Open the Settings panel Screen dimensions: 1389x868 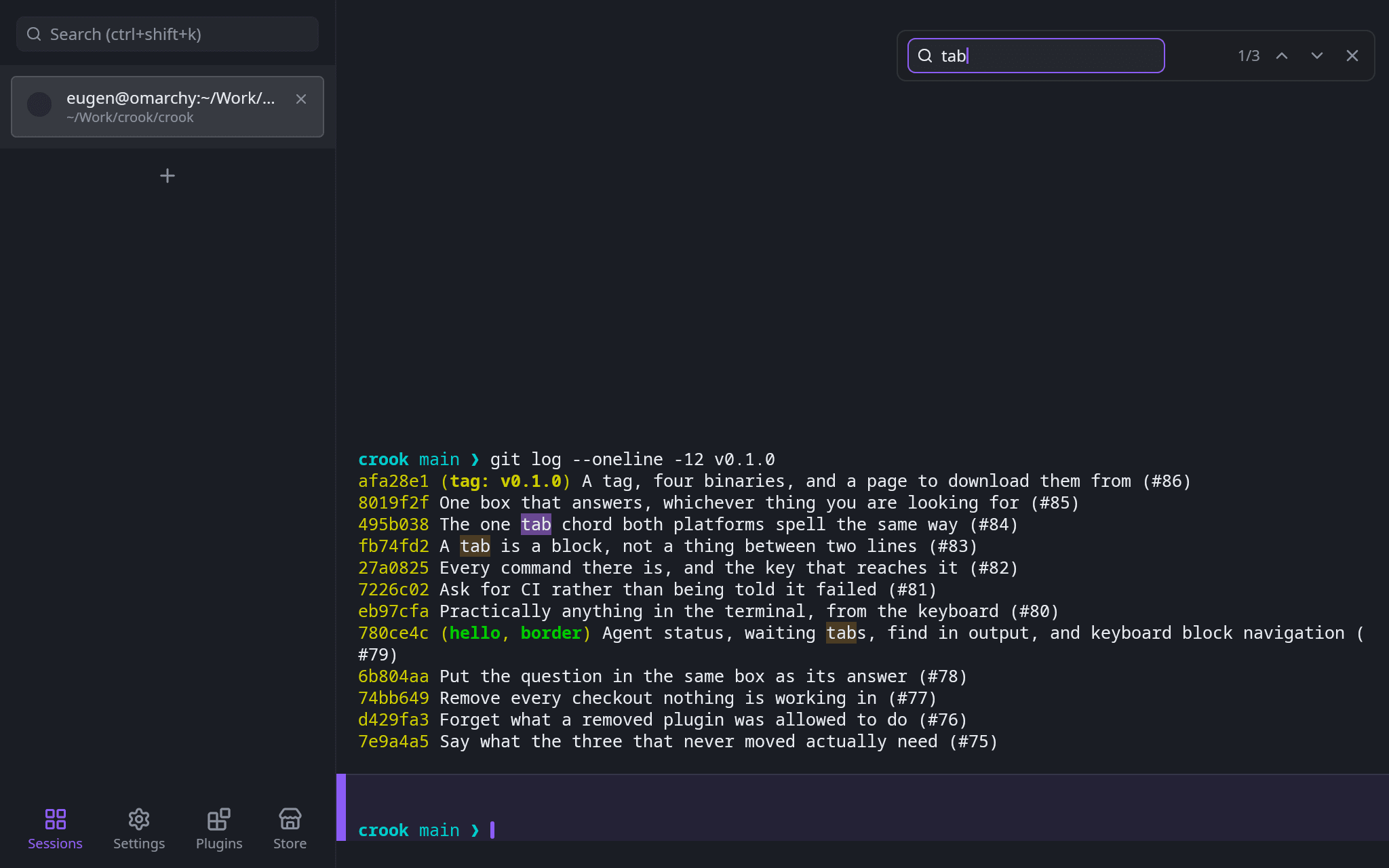click(139, 829)
